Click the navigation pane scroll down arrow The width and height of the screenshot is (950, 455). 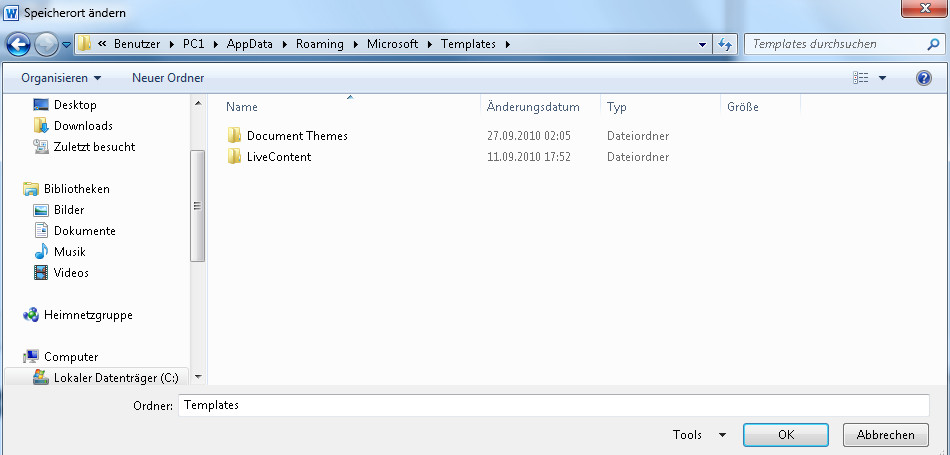tap(198, 377)
